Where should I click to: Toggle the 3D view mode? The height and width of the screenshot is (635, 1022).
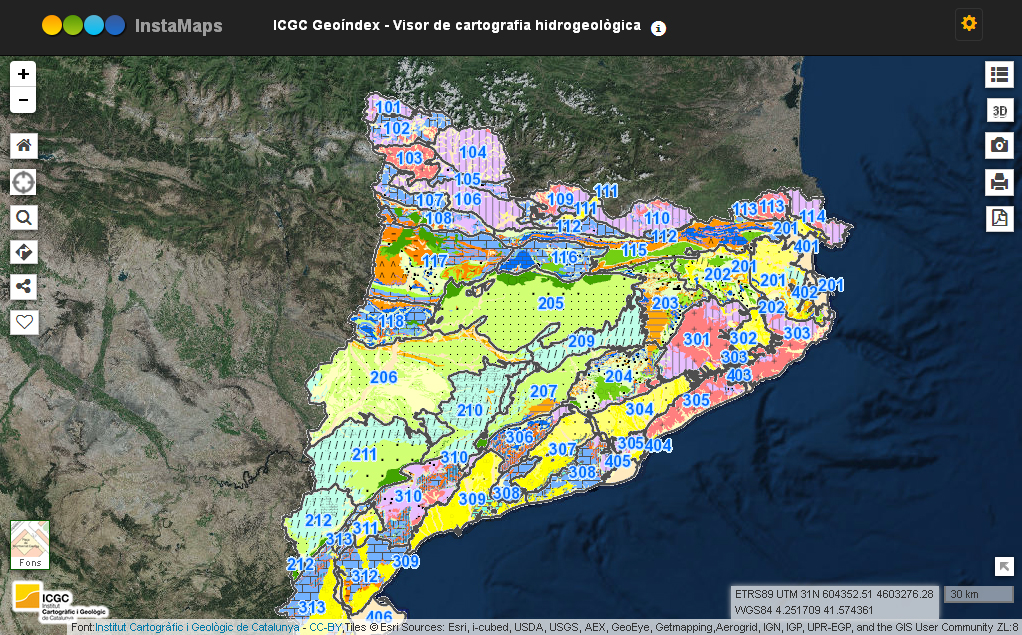[999, 110]
